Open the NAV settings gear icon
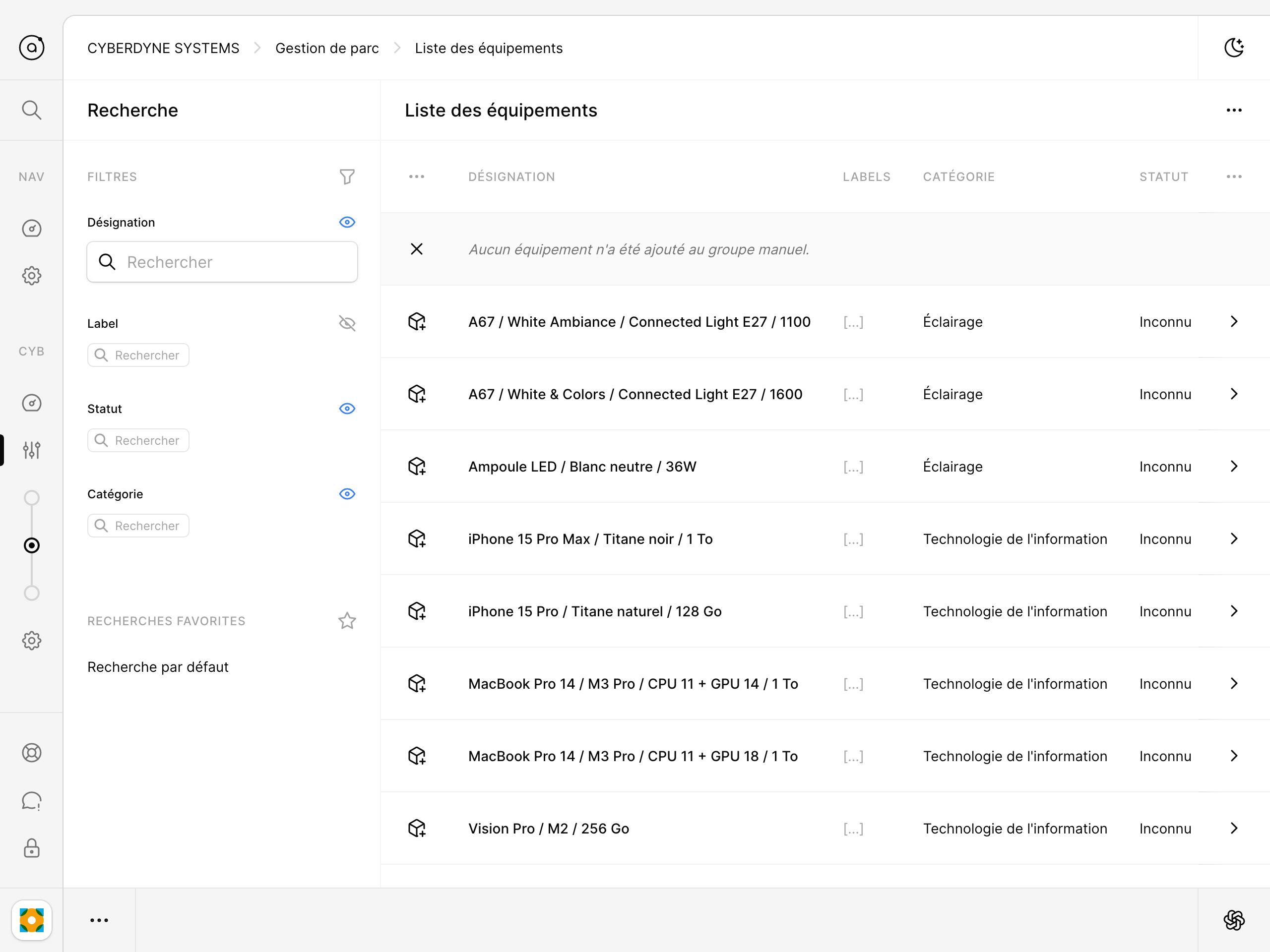1270x952 pixels. 32,276
